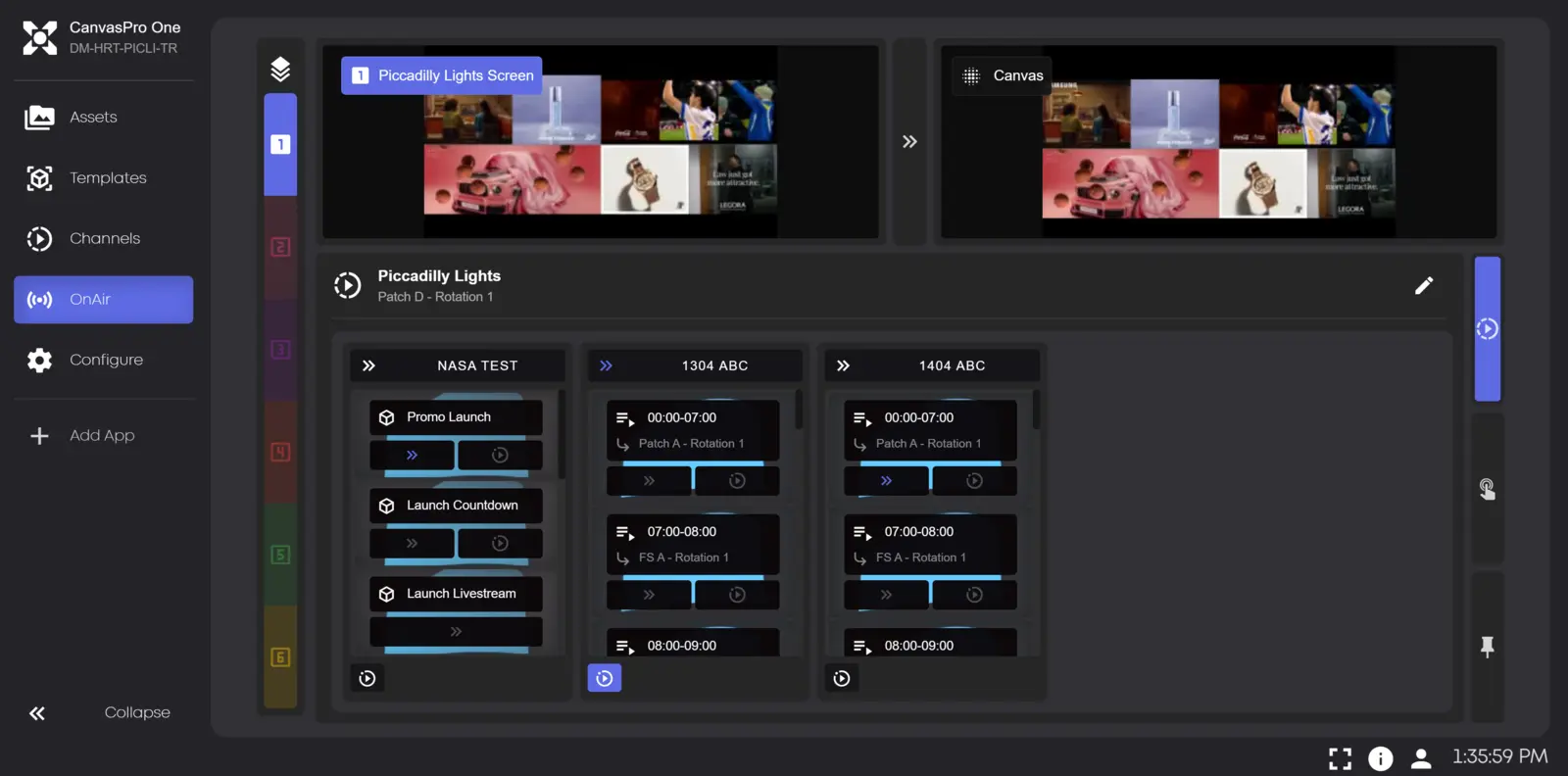Screen dimensions: 1568x776
Task: Click the Canvas grid label
Action: point(1002,75)
